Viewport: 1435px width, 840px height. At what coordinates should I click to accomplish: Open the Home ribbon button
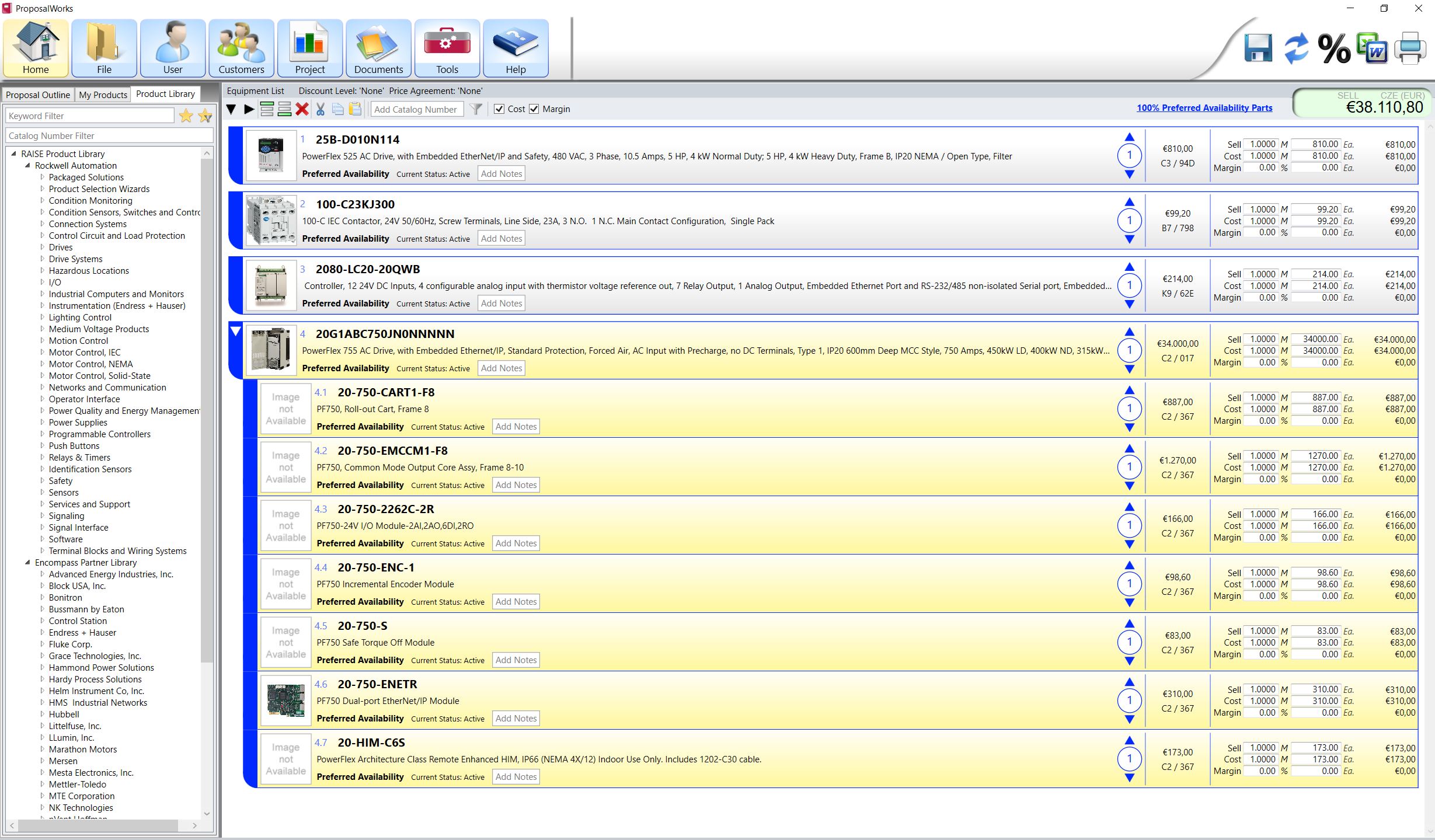coord(36,48)
